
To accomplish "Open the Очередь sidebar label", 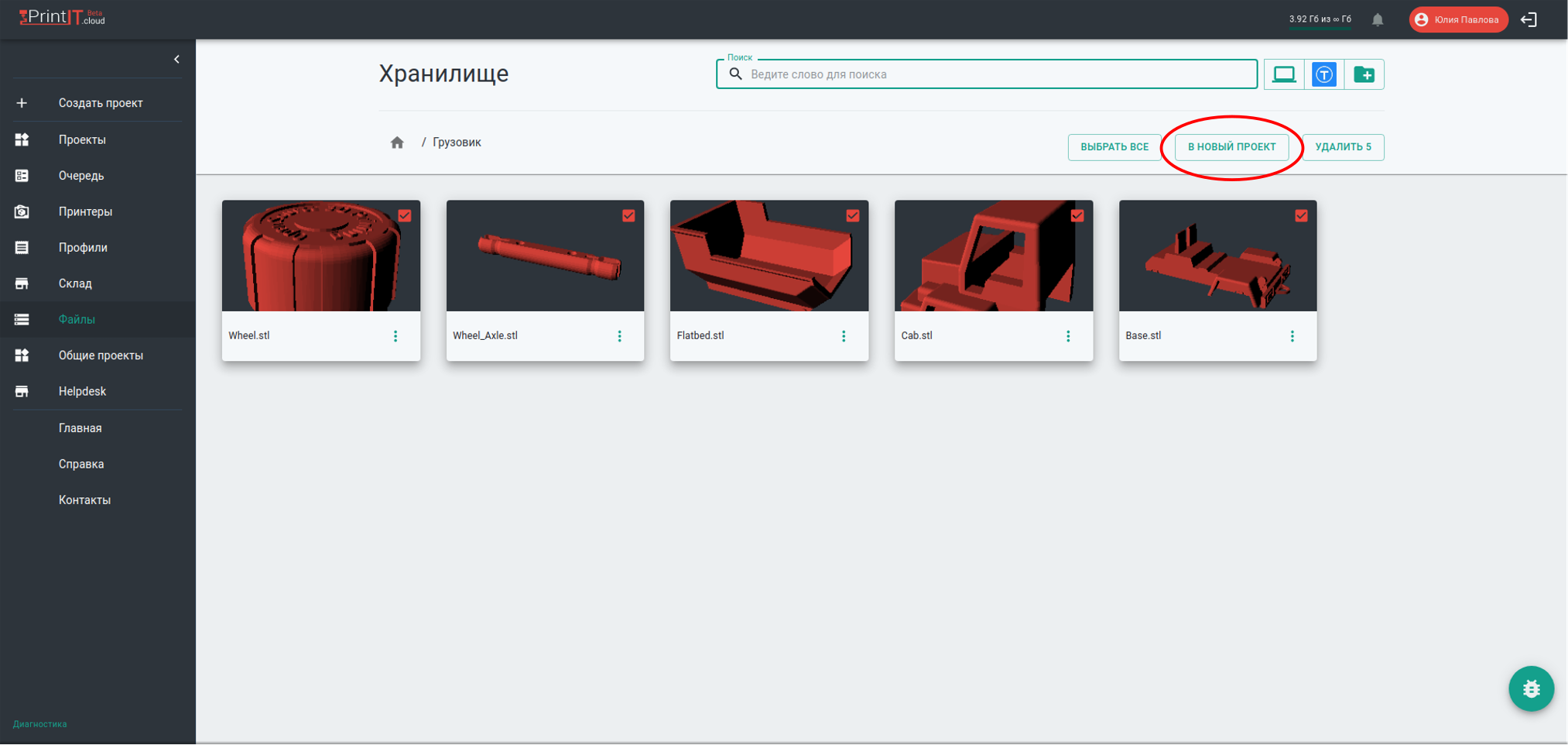I will click(81, 176).
